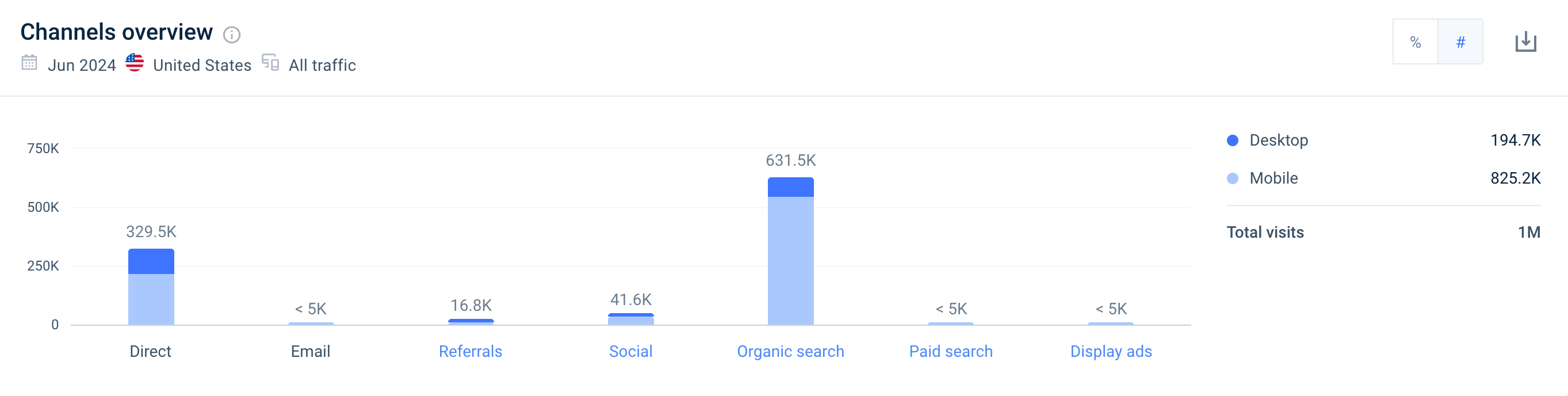This screenshot has height=396, width=1568.
Task: Click the Direct traffic bar in chart
Action: 151,292
